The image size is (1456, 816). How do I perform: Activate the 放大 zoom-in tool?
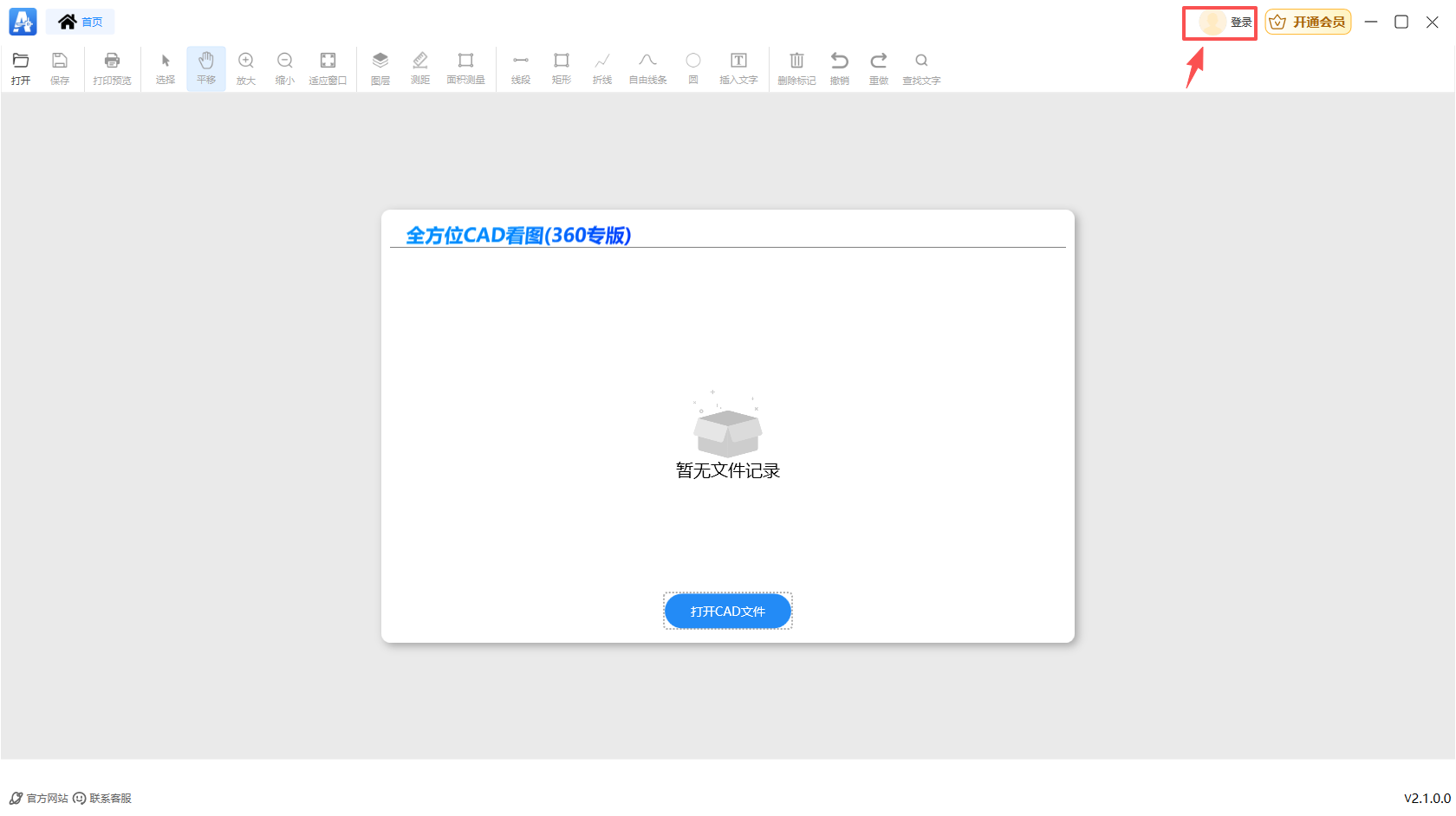pyautogui.click(x=245, y=68)
